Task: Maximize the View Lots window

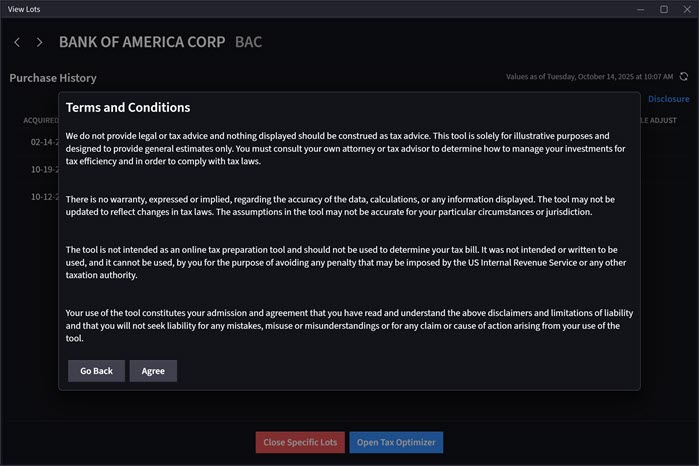Action: (x=663, y=9)
